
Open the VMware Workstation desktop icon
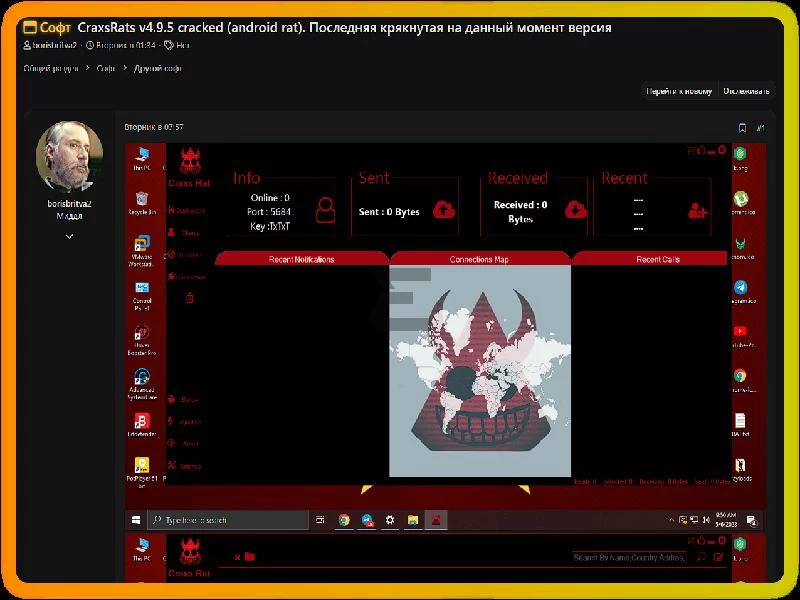[x=142, y=251]
